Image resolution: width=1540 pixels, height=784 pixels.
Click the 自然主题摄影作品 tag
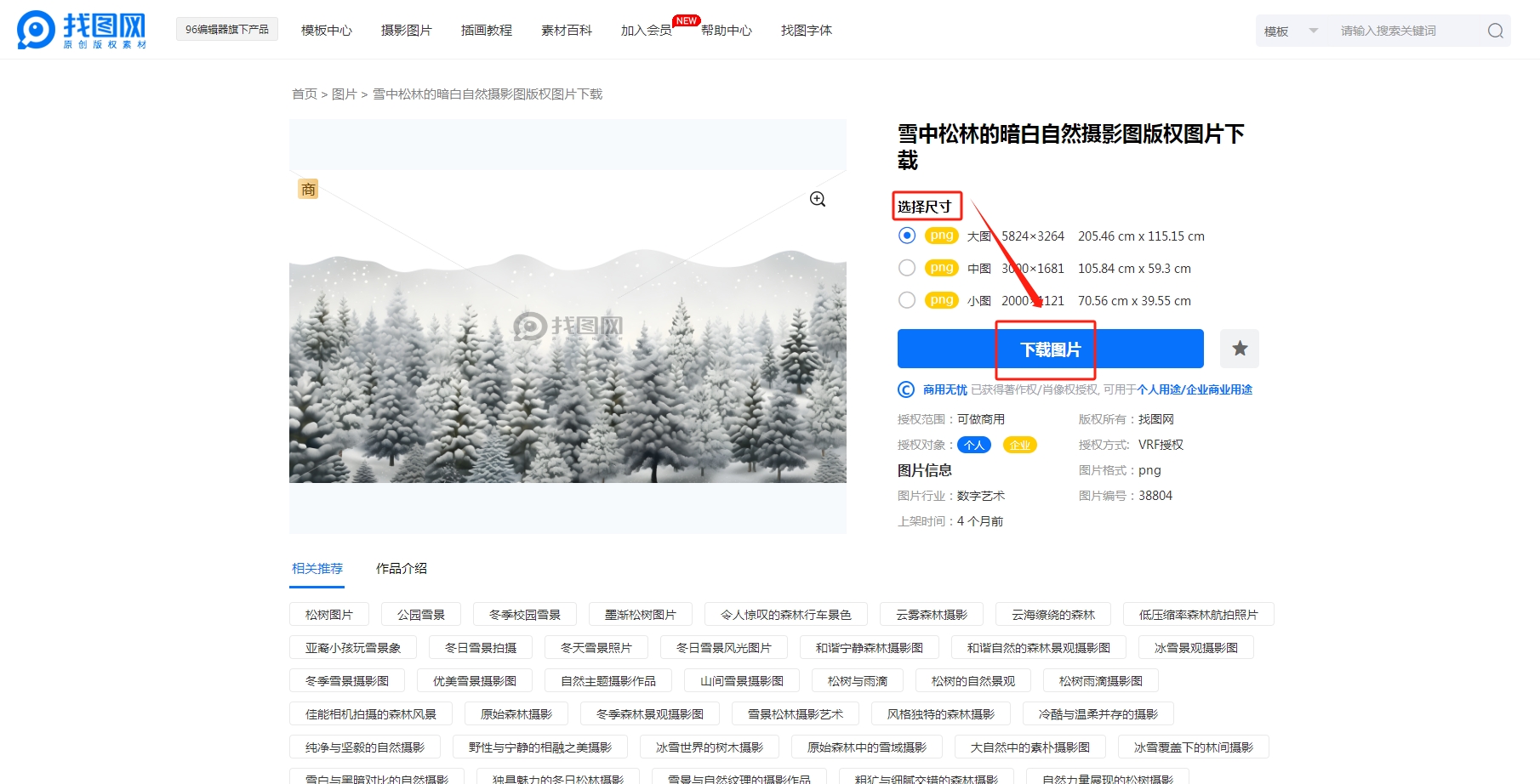[608, 680]
